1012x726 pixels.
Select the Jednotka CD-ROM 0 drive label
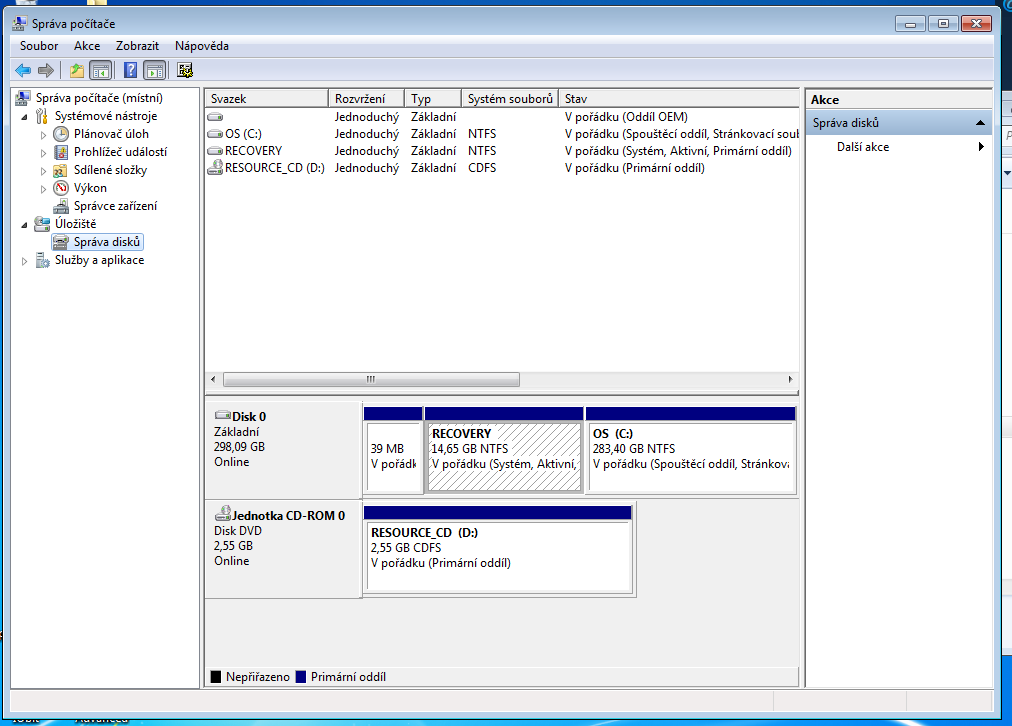click(x=288, y=515)
